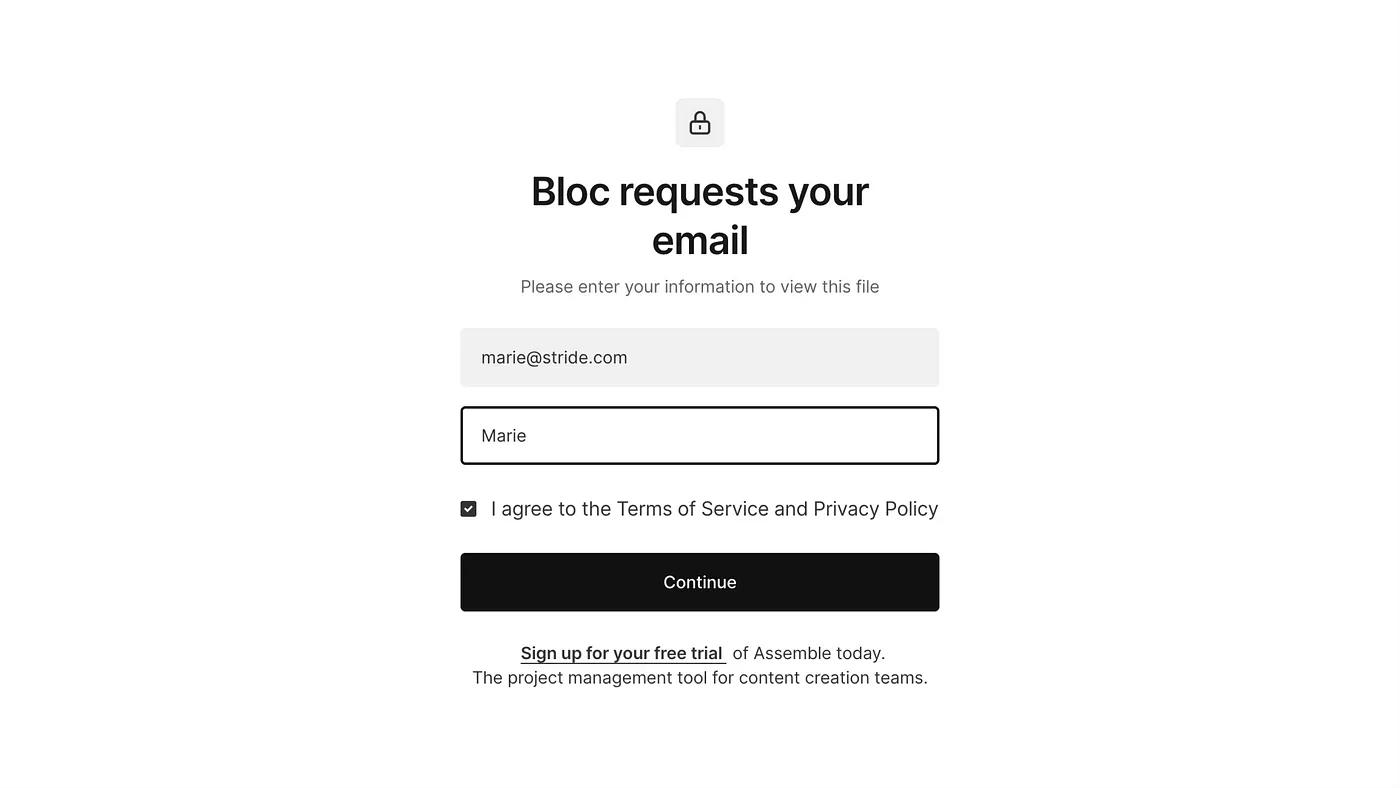Click the word email in the heading
The height and width of the screenshot is (788, 1400).
pos(700,240)
